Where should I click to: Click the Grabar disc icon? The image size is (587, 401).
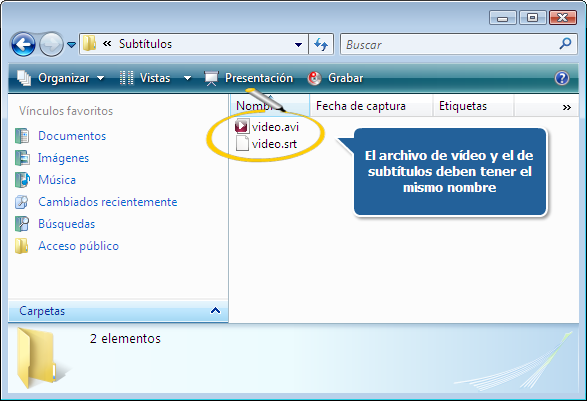click(x=314, y=78)
